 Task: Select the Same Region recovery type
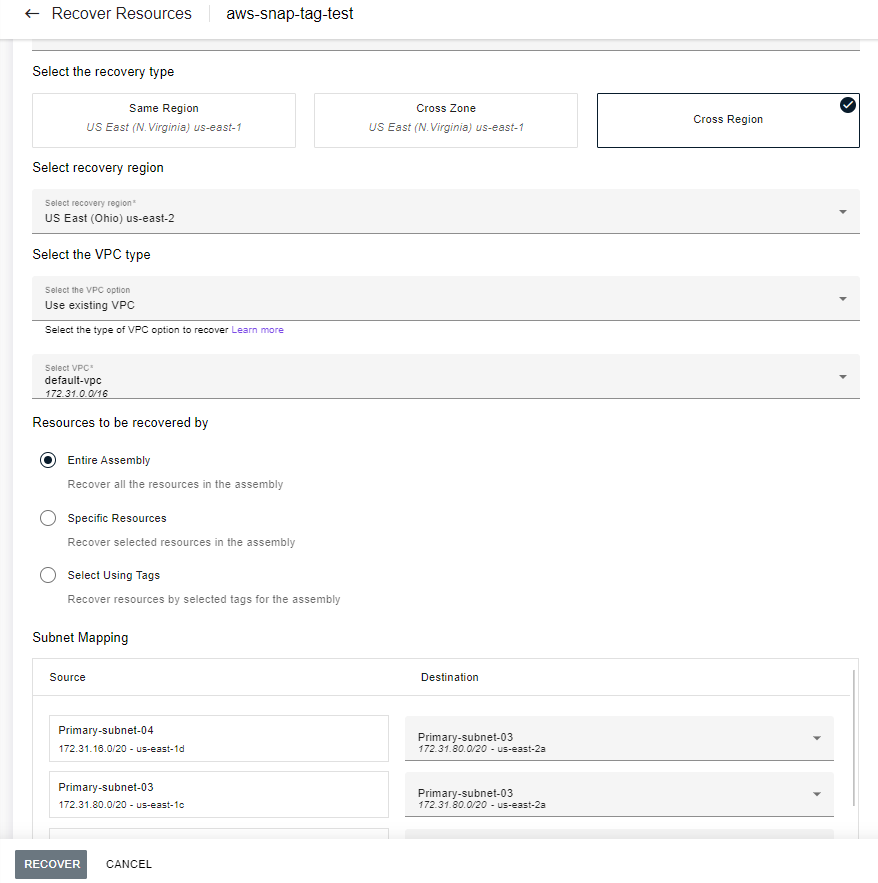[163, 119]
